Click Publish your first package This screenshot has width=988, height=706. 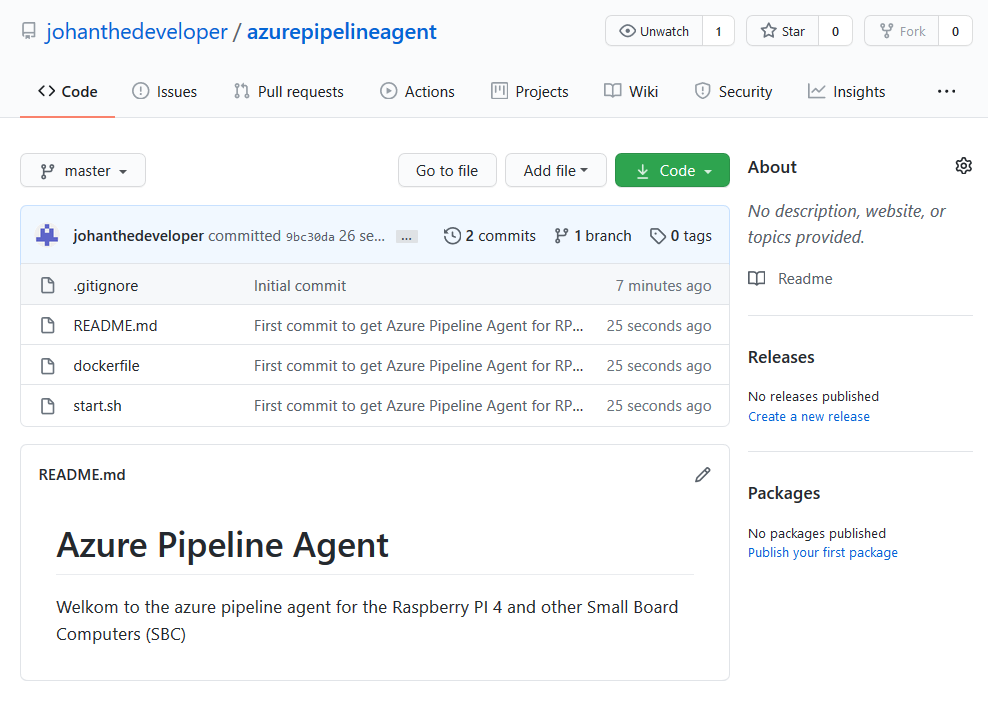tap(823, 553)
